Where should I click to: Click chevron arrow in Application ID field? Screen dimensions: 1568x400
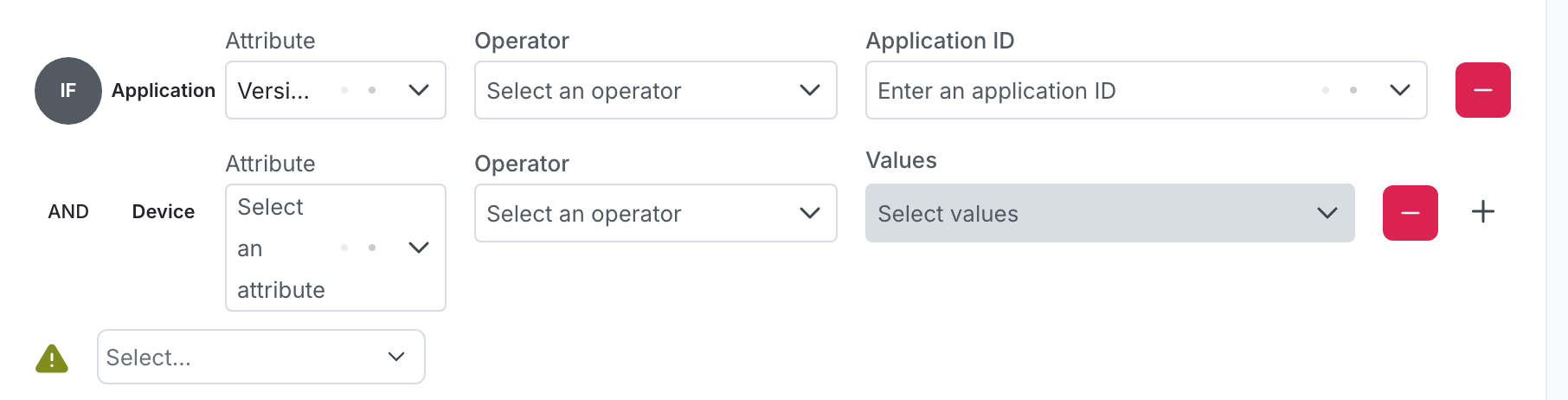click(x=1399, y=90)
